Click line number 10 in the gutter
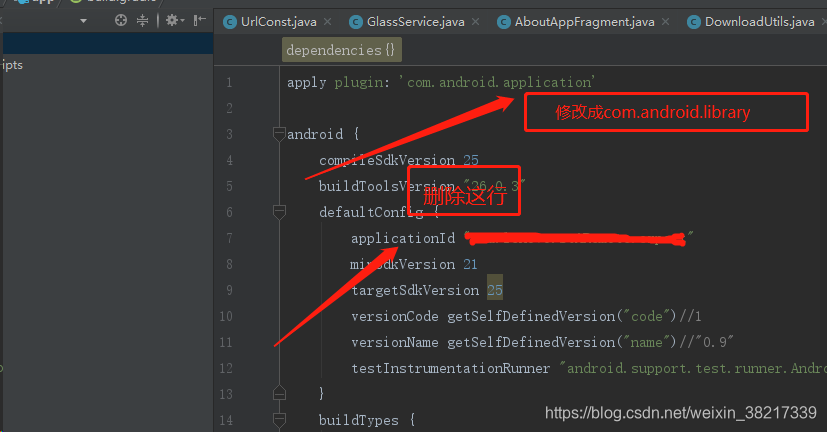 pos(226,316)
